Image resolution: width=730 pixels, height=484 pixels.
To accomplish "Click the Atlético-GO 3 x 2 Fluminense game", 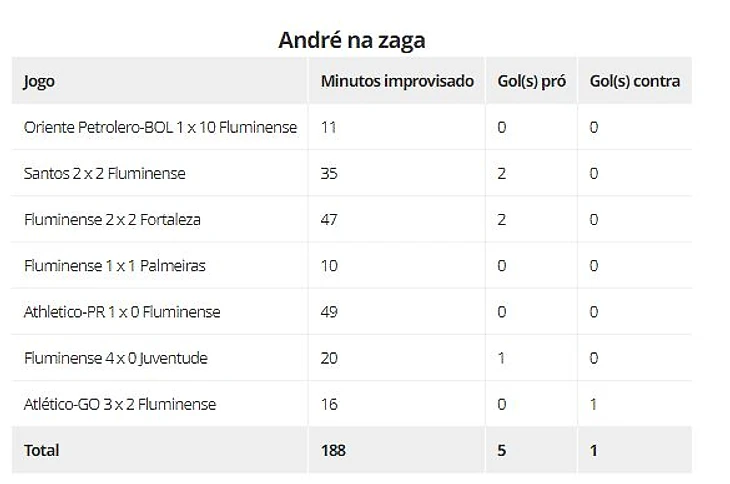I will coord(119,404).
